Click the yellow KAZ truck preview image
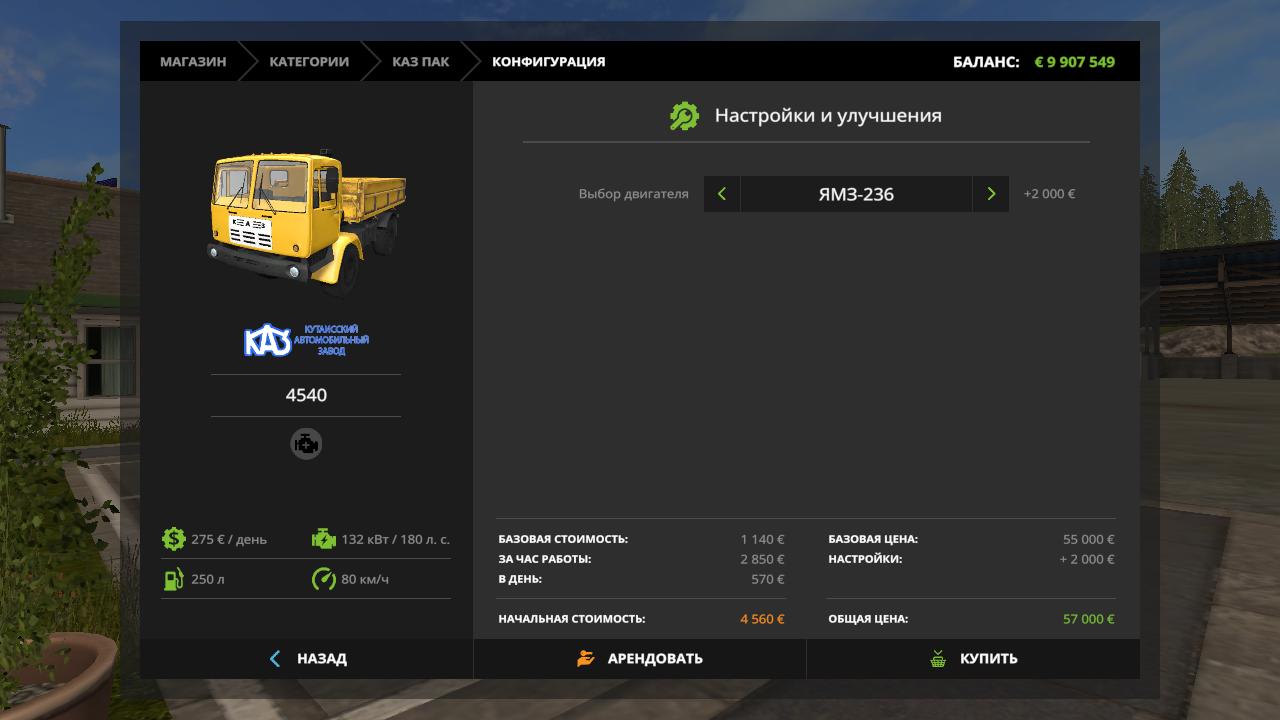Screen dimensions: 1280x720 tap(306, 222)
